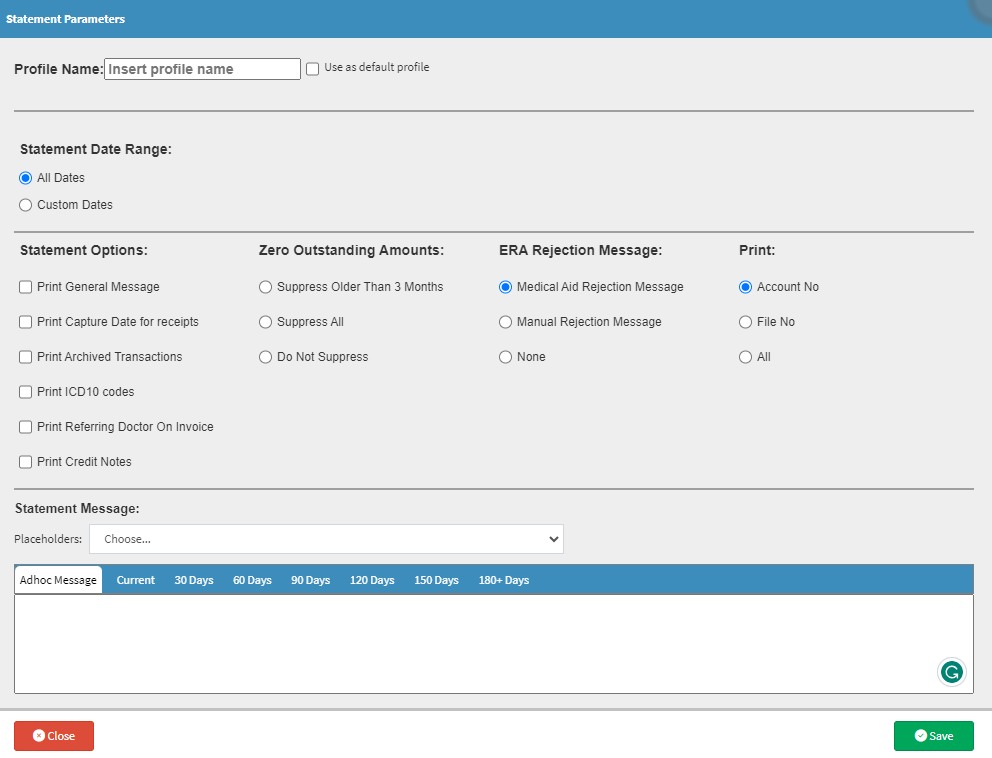
Task: Select File No print option
Action: tap(746, 322)
